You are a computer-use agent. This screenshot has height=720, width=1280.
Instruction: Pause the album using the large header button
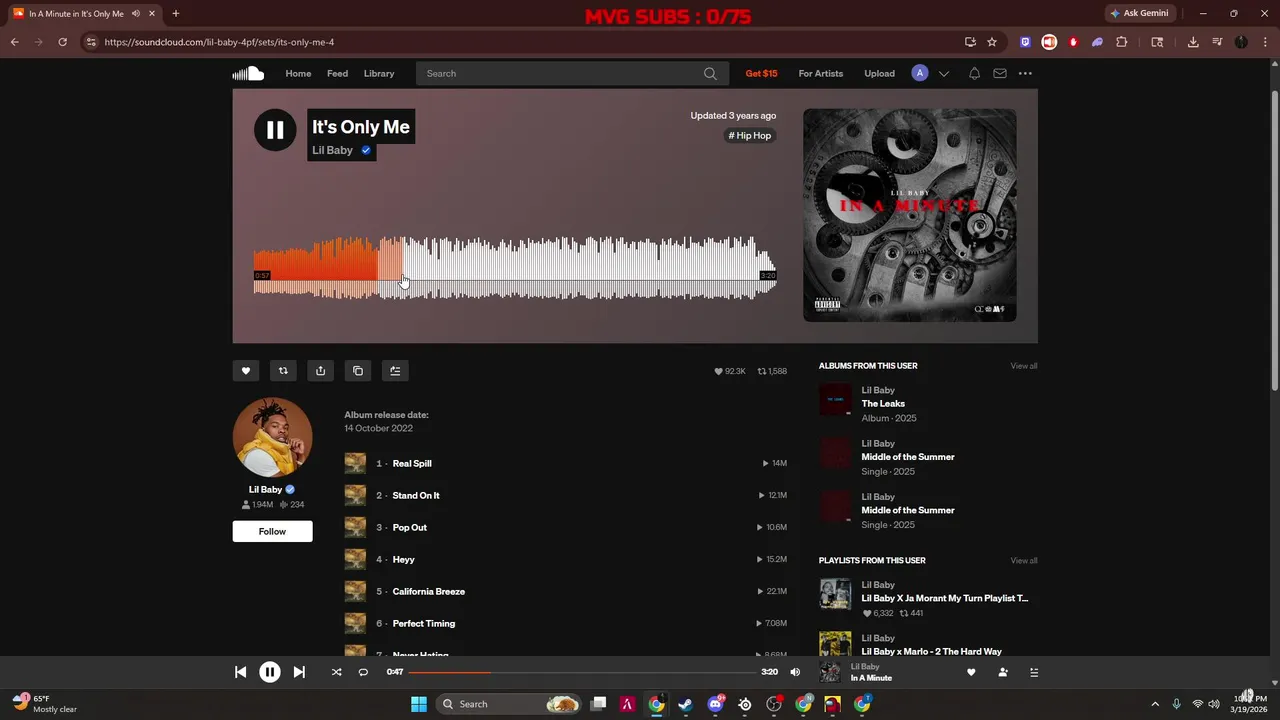coord(275,130)
